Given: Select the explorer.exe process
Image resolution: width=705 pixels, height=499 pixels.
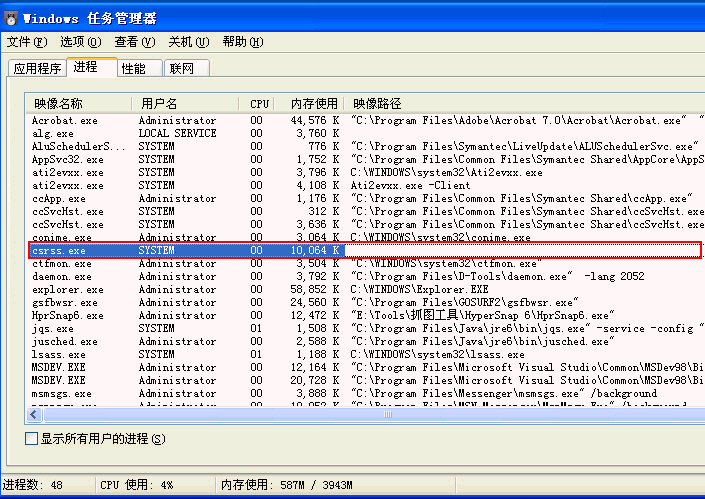Looking at the screenshot, I should [366, 290].
